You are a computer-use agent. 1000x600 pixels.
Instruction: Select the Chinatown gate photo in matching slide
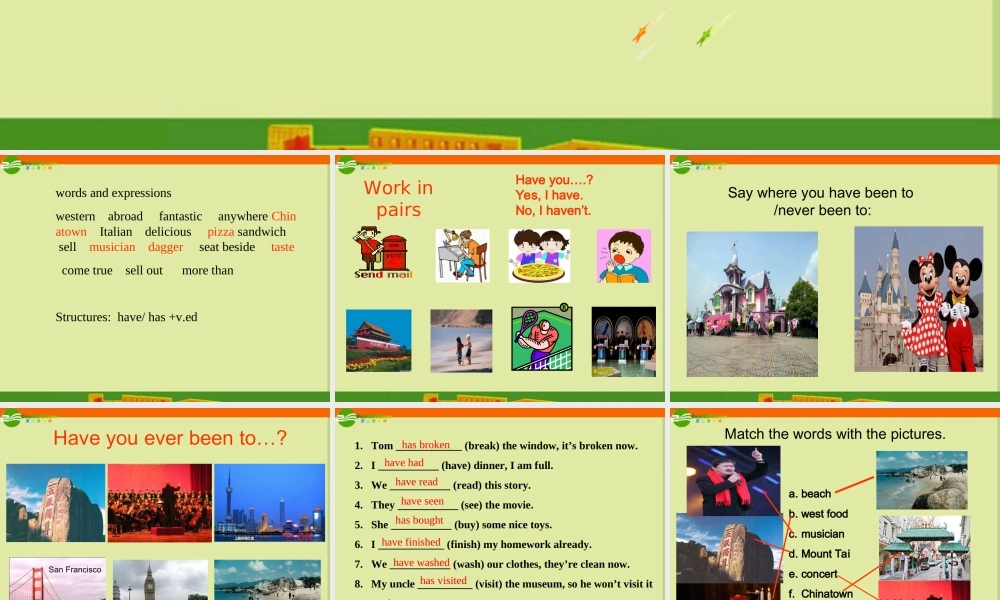click(925, 548)
